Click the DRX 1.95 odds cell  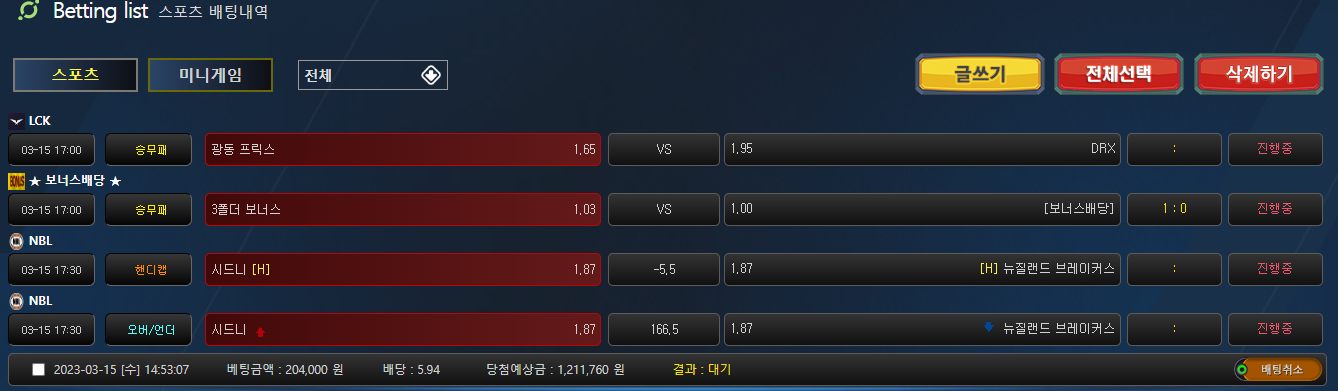pyautogui.click(x=922, y=150)
